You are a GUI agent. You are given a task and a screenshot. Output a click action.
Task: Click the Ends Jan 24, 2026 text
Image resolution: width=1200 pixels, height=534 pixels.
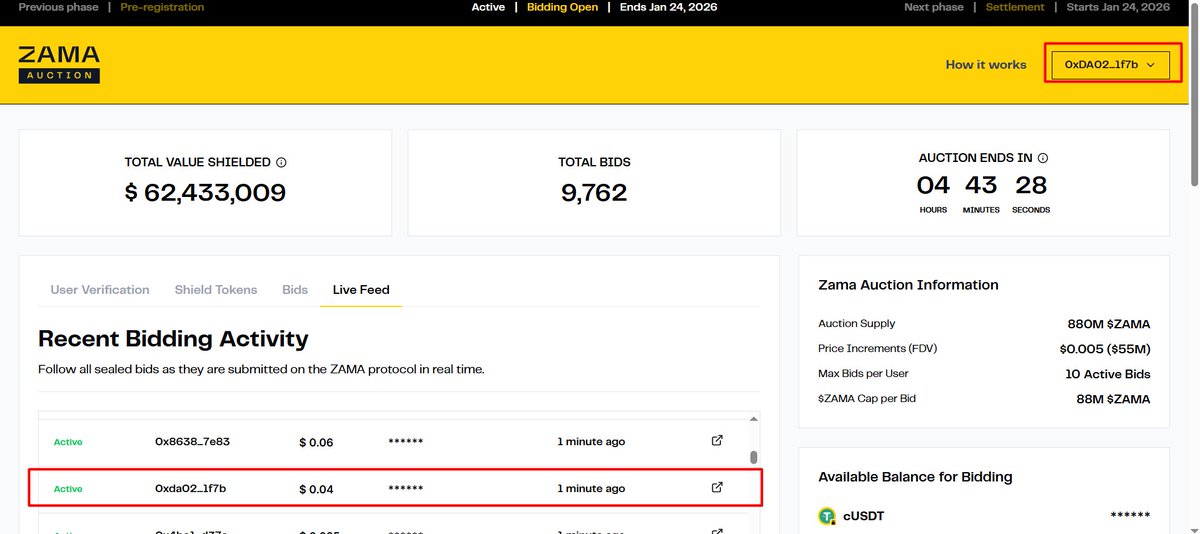[x=668, y=7]
